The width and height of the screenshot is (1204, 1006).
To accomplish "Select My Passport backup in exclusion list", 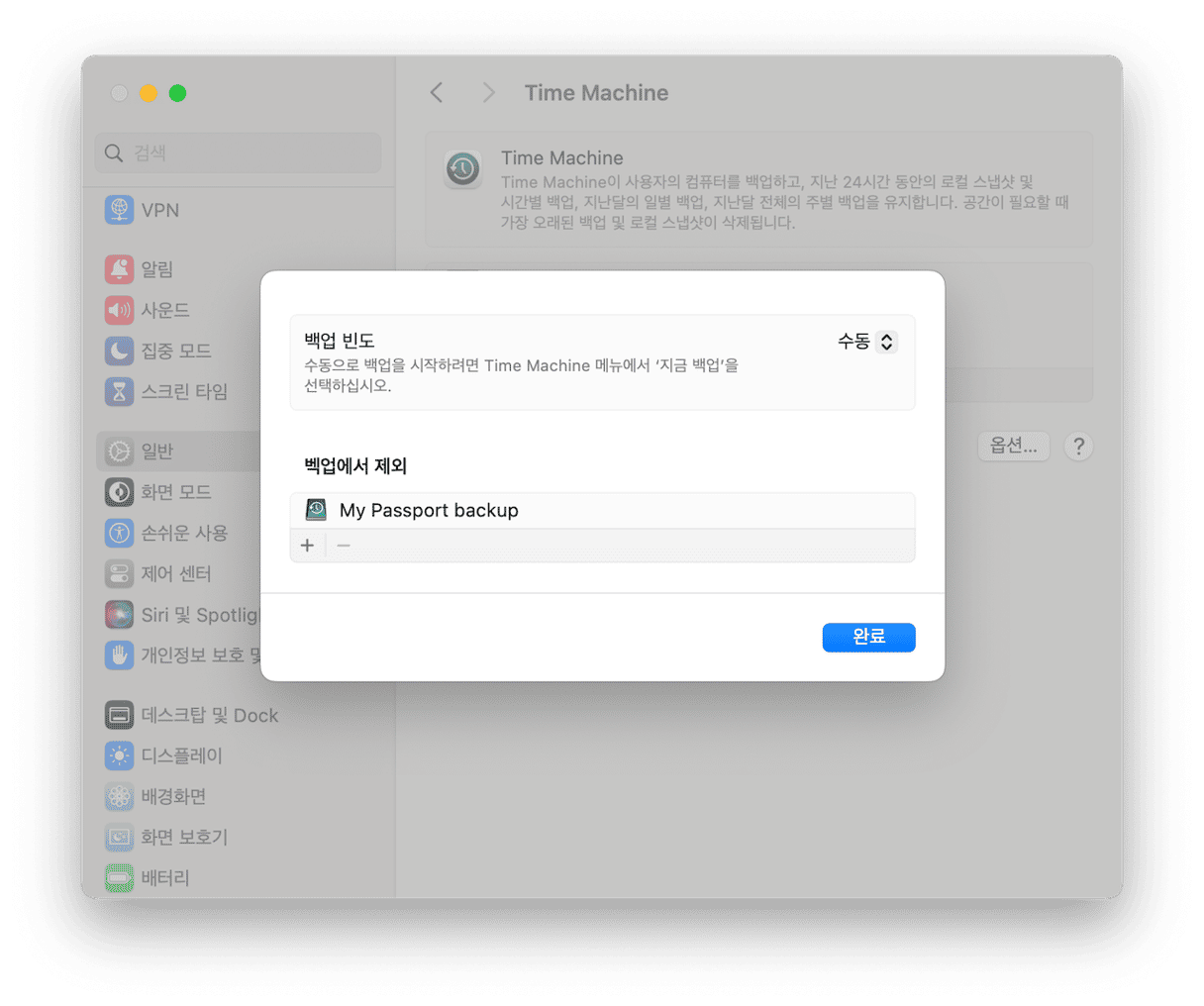I will (429, 510).
